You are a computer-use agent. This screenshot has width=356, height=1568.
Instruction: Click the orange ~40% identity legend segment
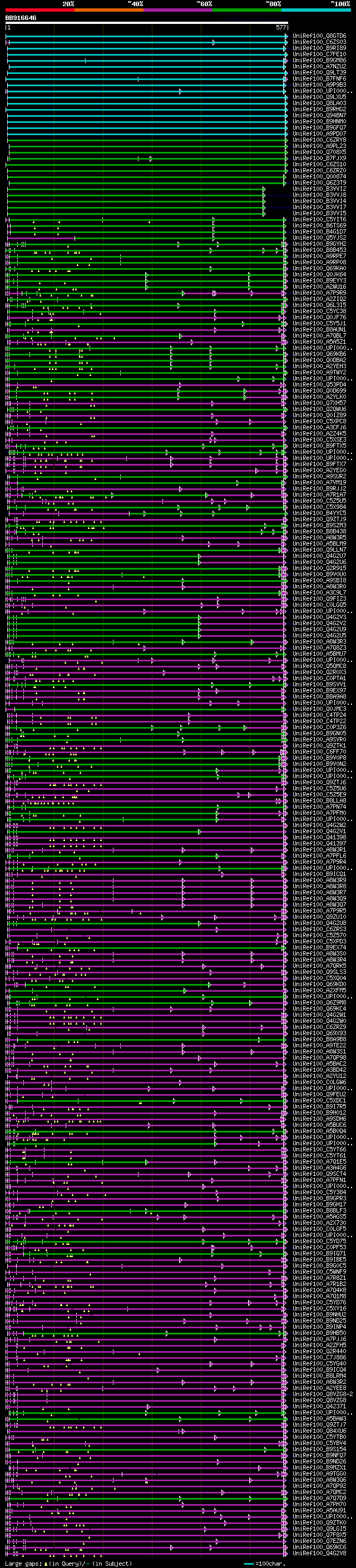point(109,10)
